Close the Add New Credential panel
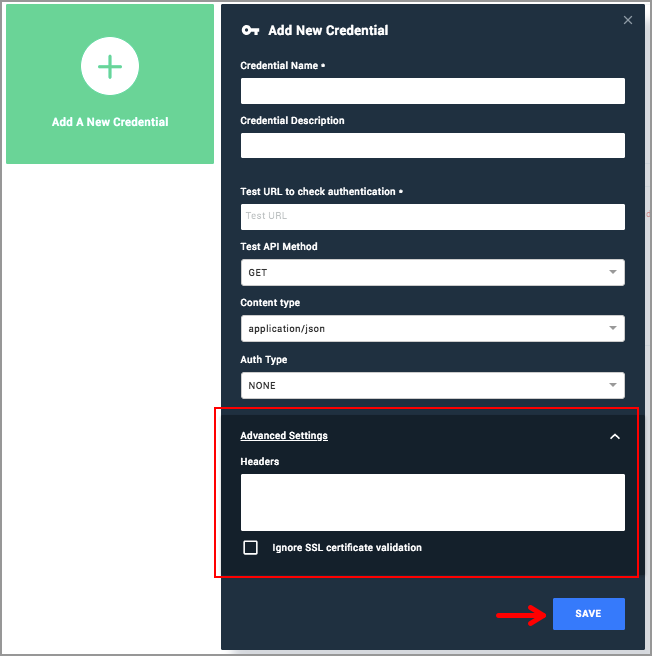Viewport: 652px width, 656px height. coord(627,20)
